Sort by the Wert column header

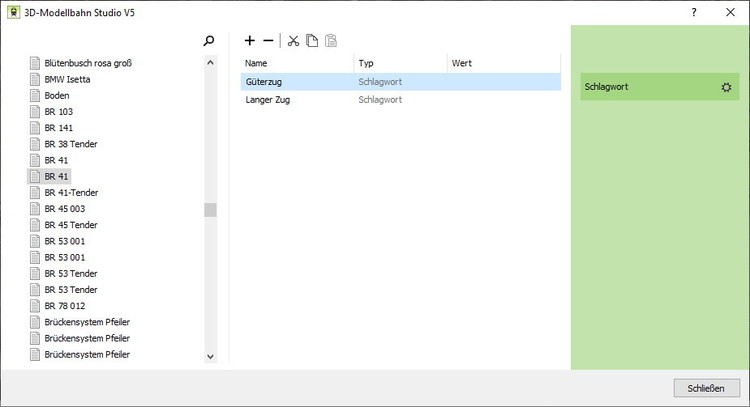click(x=504, y=63)
